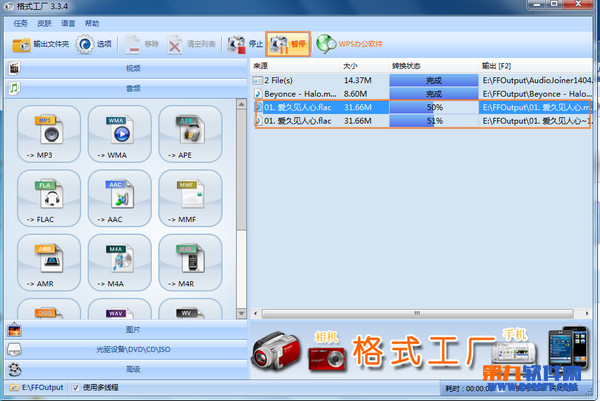Open the 帮助 help menu
This screenshot has width=600, height=401.
92,24
